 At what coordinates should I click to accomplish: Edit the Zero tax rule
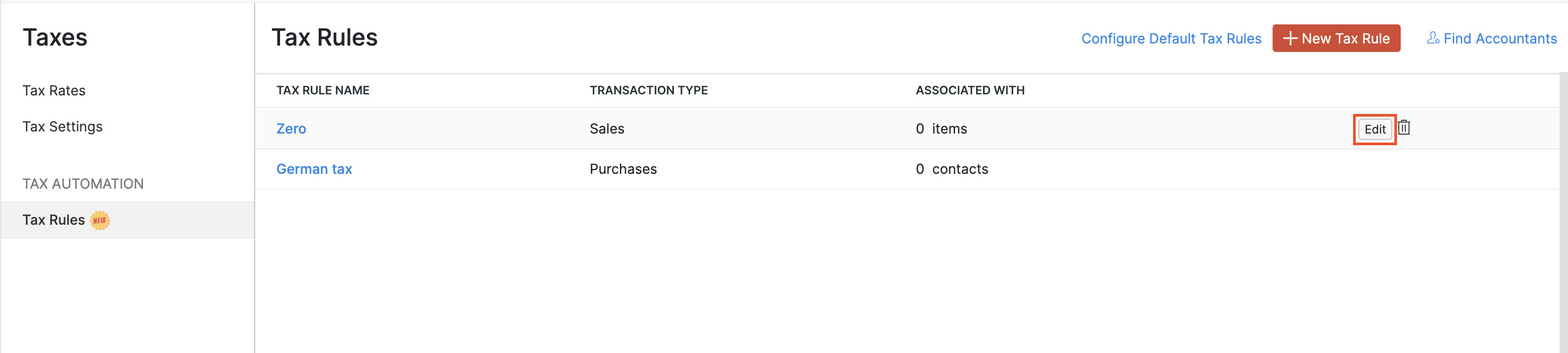click(x=1374, y=129)
